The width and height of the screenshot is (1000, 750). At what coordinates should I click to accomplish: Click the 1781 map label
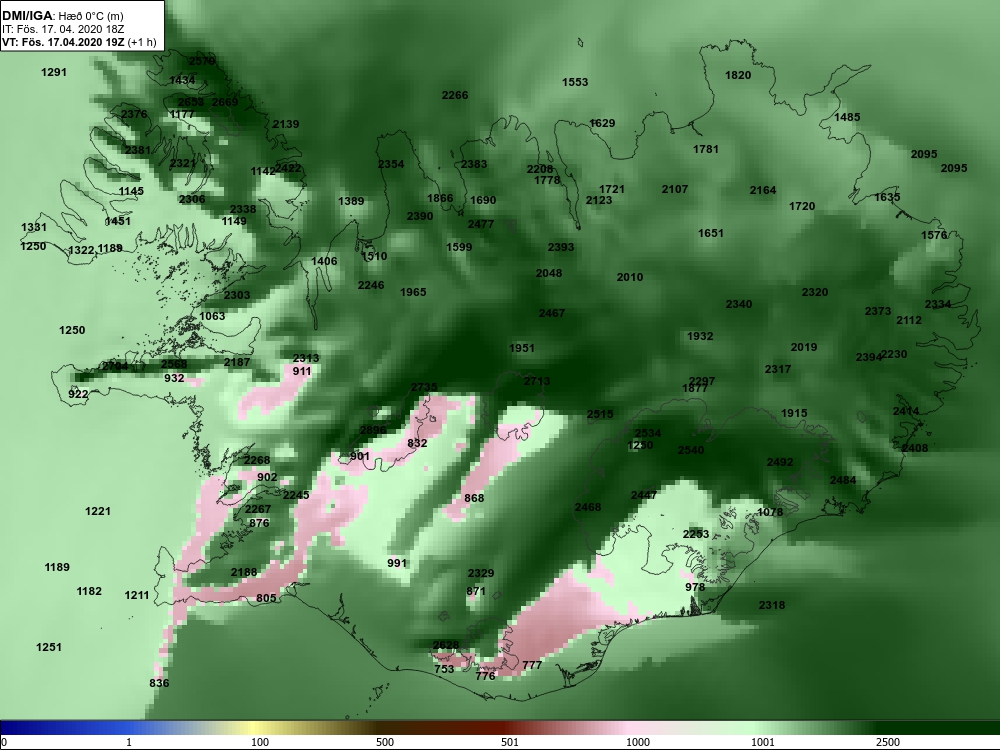[705, 149]
